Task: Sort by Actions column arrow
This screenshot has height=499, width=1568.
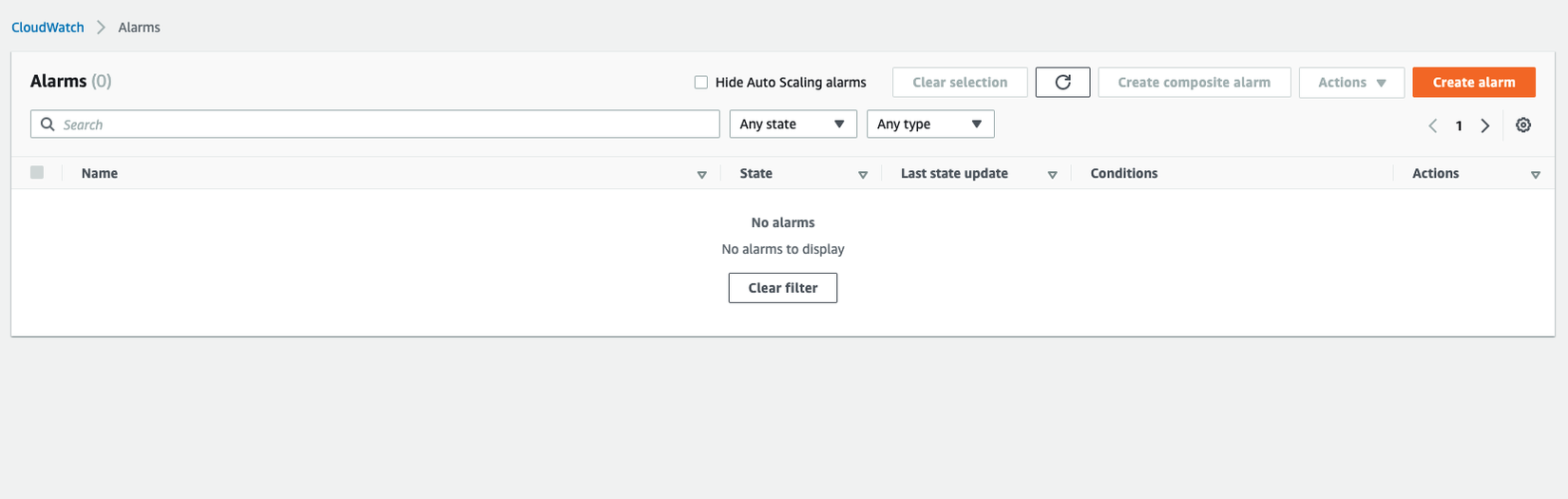Action: [1536, 175]
